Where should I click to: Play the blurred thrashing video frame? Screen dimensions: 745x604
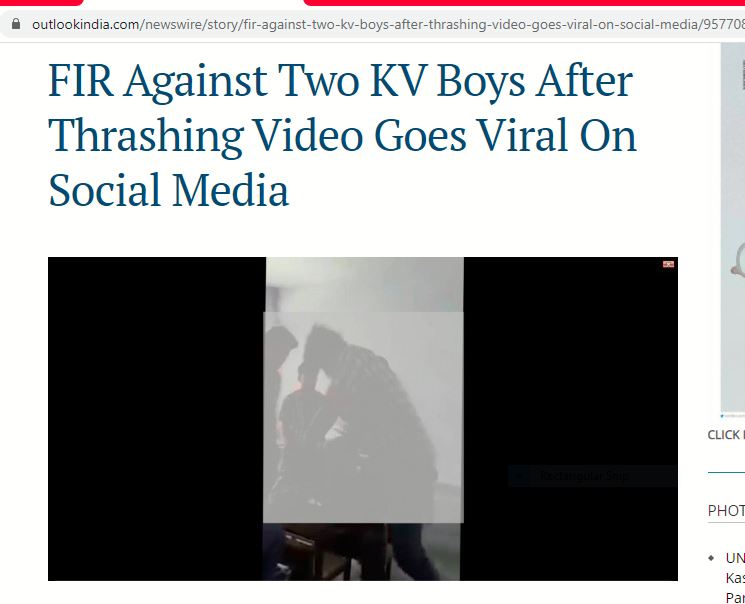click(363, 418)
